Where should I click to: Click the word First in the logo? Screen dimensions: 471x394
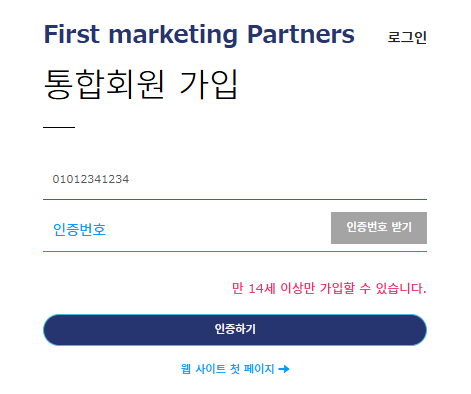[x=72, y=34]
